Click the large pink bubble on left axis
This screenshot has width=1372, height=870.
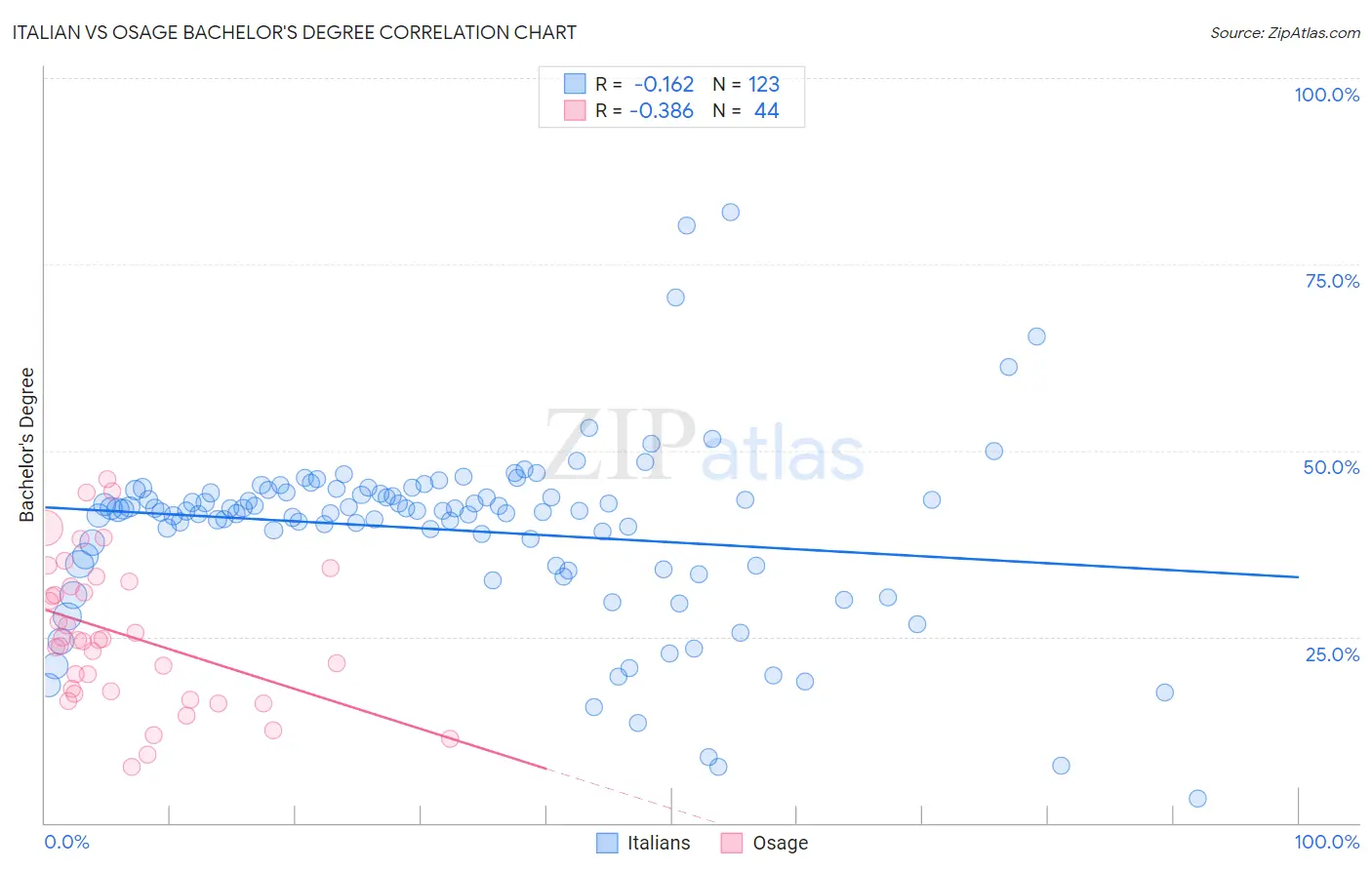click(x=45, y=530)
